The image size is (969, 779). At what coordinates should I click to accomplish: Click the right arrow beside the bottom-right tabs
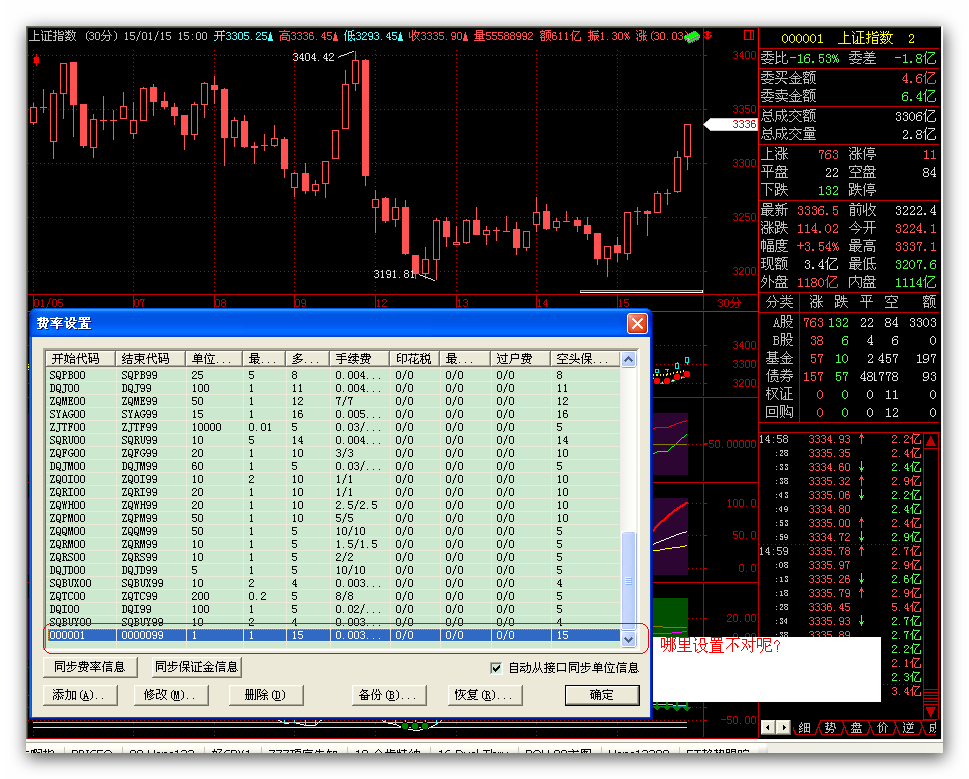tap(783, 727)
